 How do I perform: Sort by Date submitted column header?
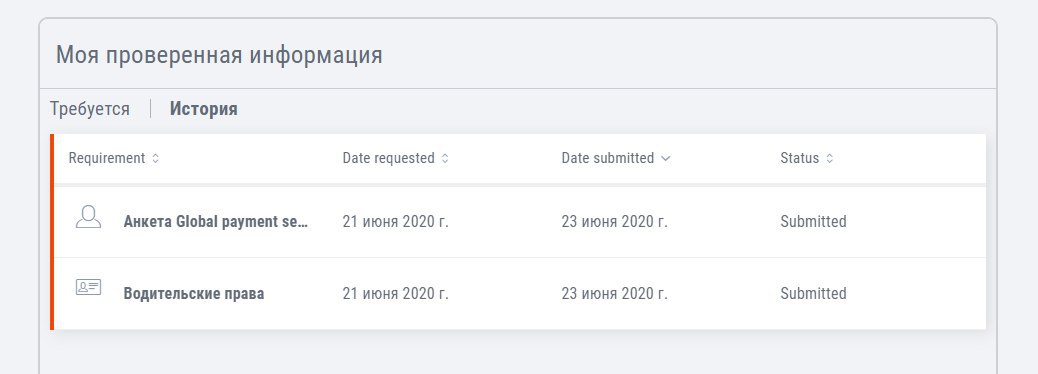(x=608, y=158)
